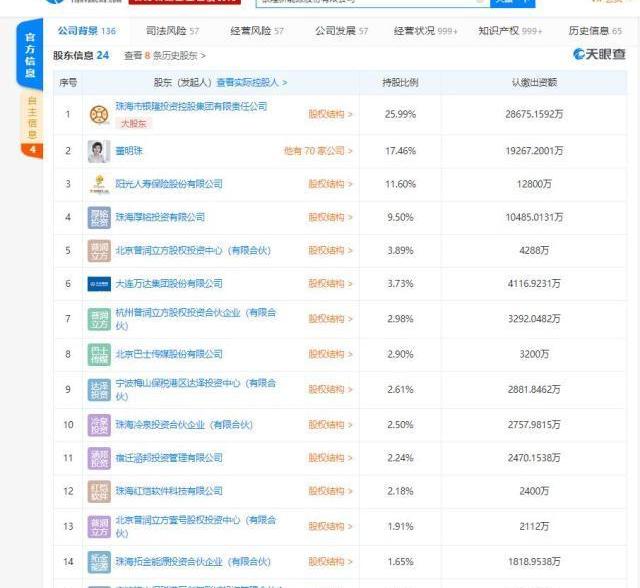Image resolution: width=640 pixels, height=588 pixels.
Task: Open 董明珠 shareholder link
Action: [x=129, y=151]
